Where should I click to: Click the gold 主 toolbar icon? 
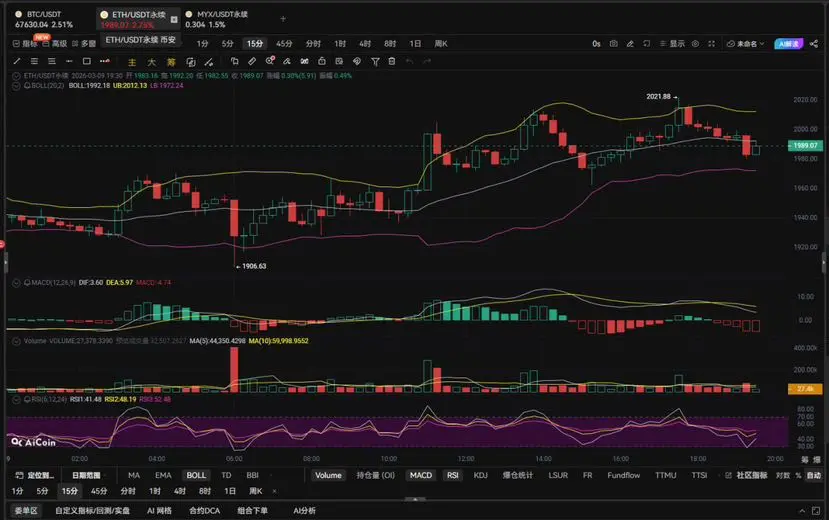pyautogui.click(x=132, y=62)
